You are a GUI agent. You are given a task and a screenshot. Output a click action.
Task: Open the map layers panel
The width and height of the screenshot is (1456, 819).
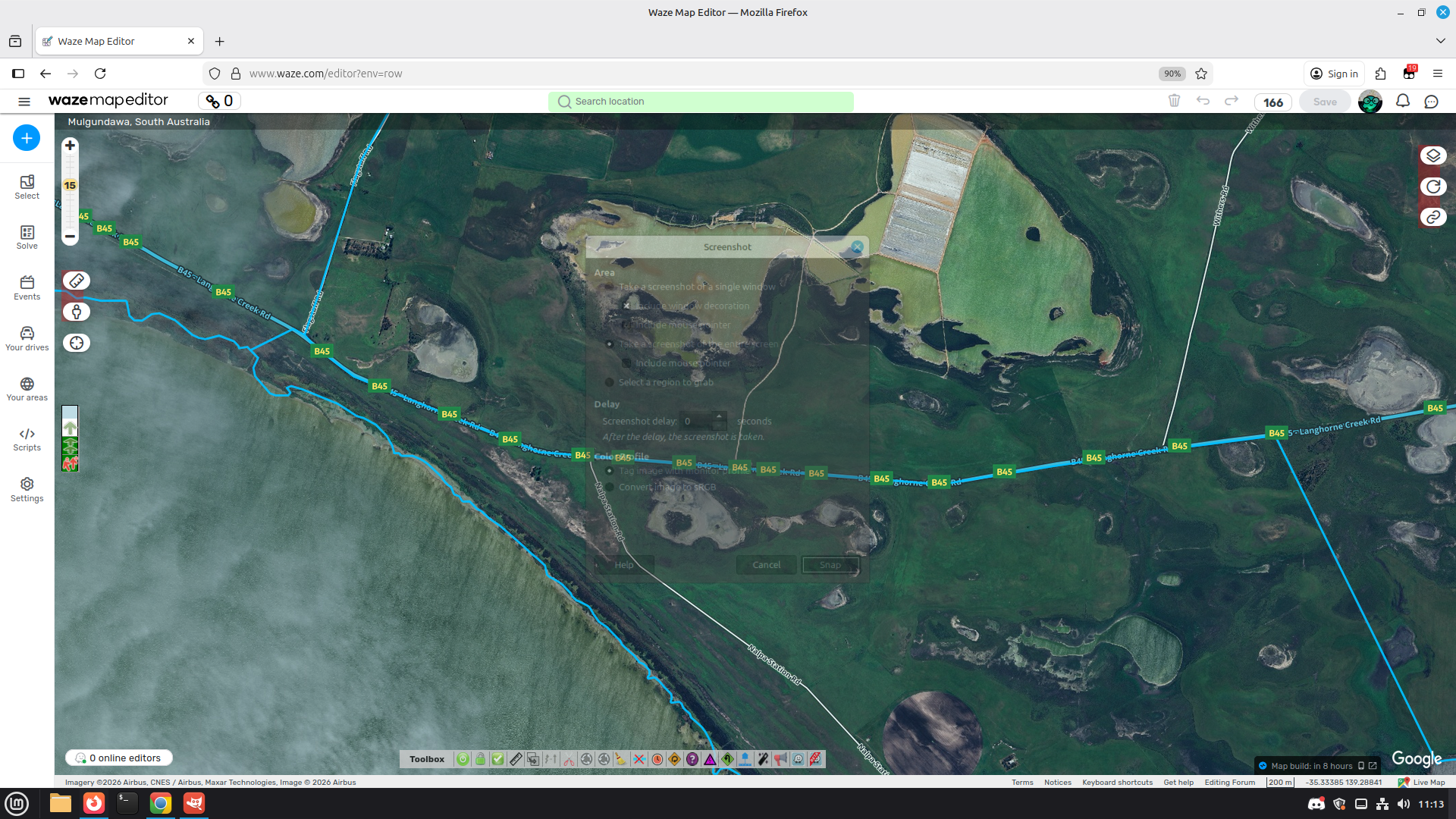[1432, 155]
